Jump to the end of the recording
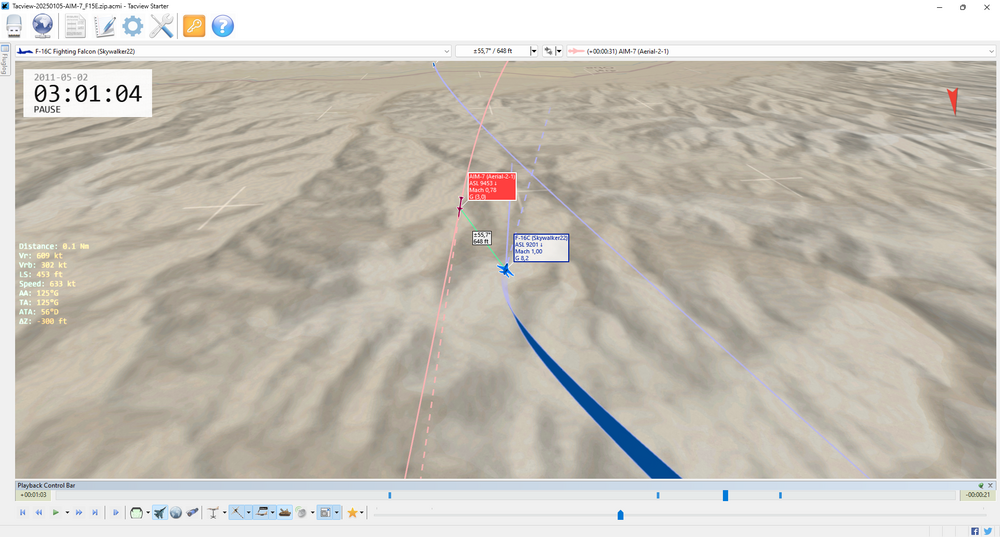The image size is (1000, 537). [x=95, y=512]
